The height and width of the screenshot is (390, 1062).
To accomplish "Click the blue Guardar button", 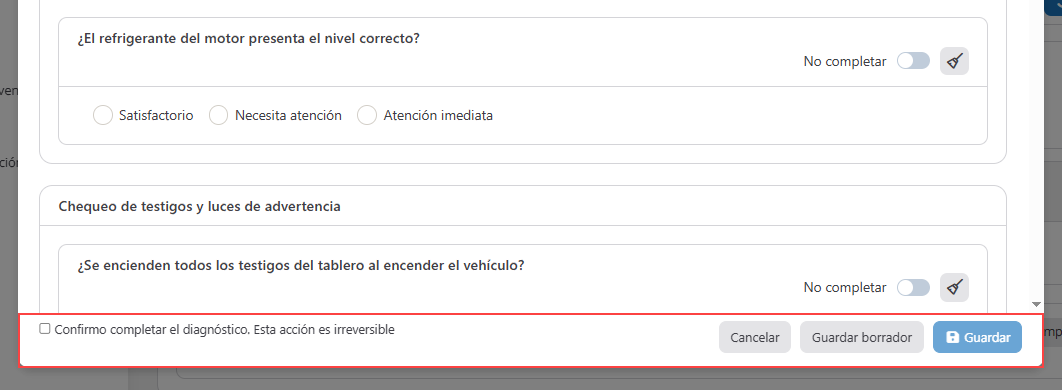I will tap(977, 337).
